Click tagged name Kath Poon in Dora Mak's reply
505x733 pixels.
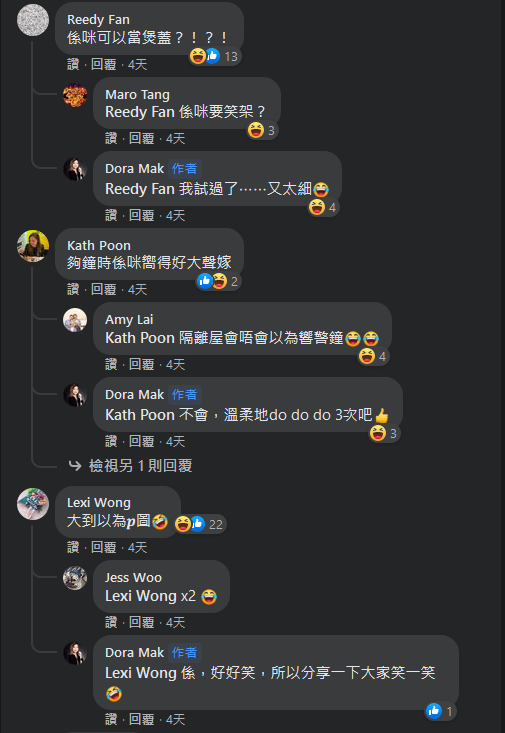point(140,415)
